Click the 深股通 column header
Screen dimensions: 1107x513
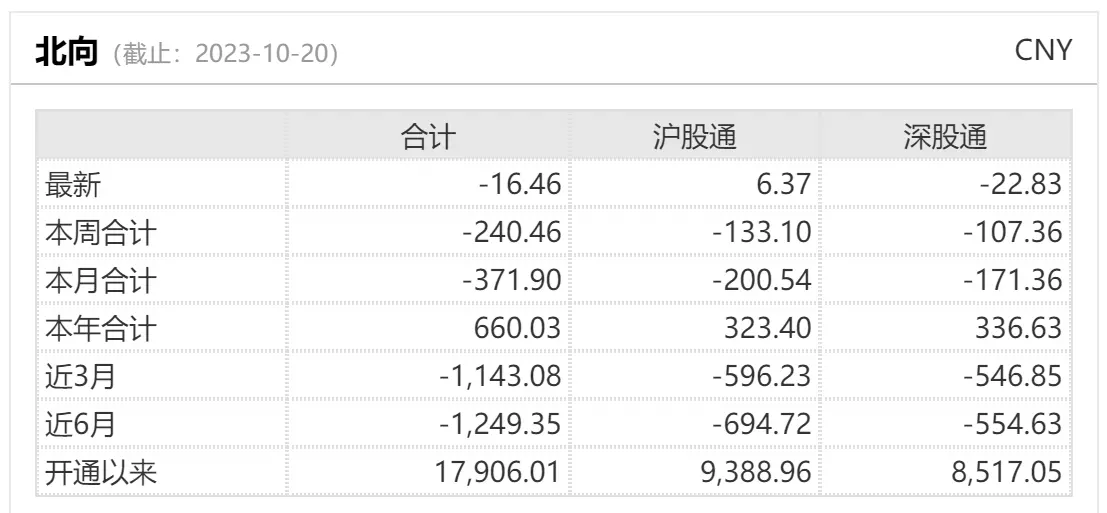click(x=945, y=137)
